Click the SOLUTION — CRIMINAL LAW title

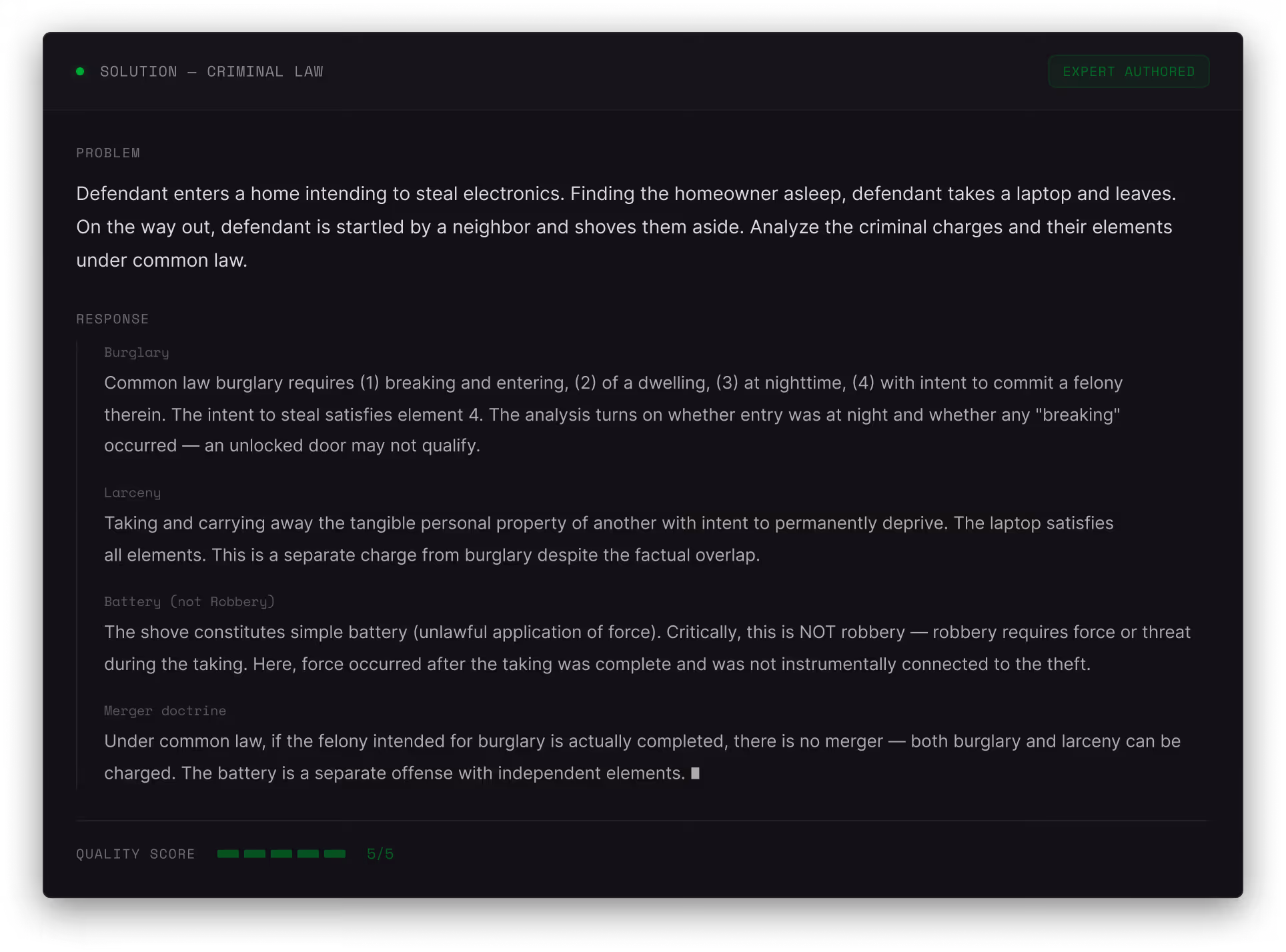tap(211, 71)
